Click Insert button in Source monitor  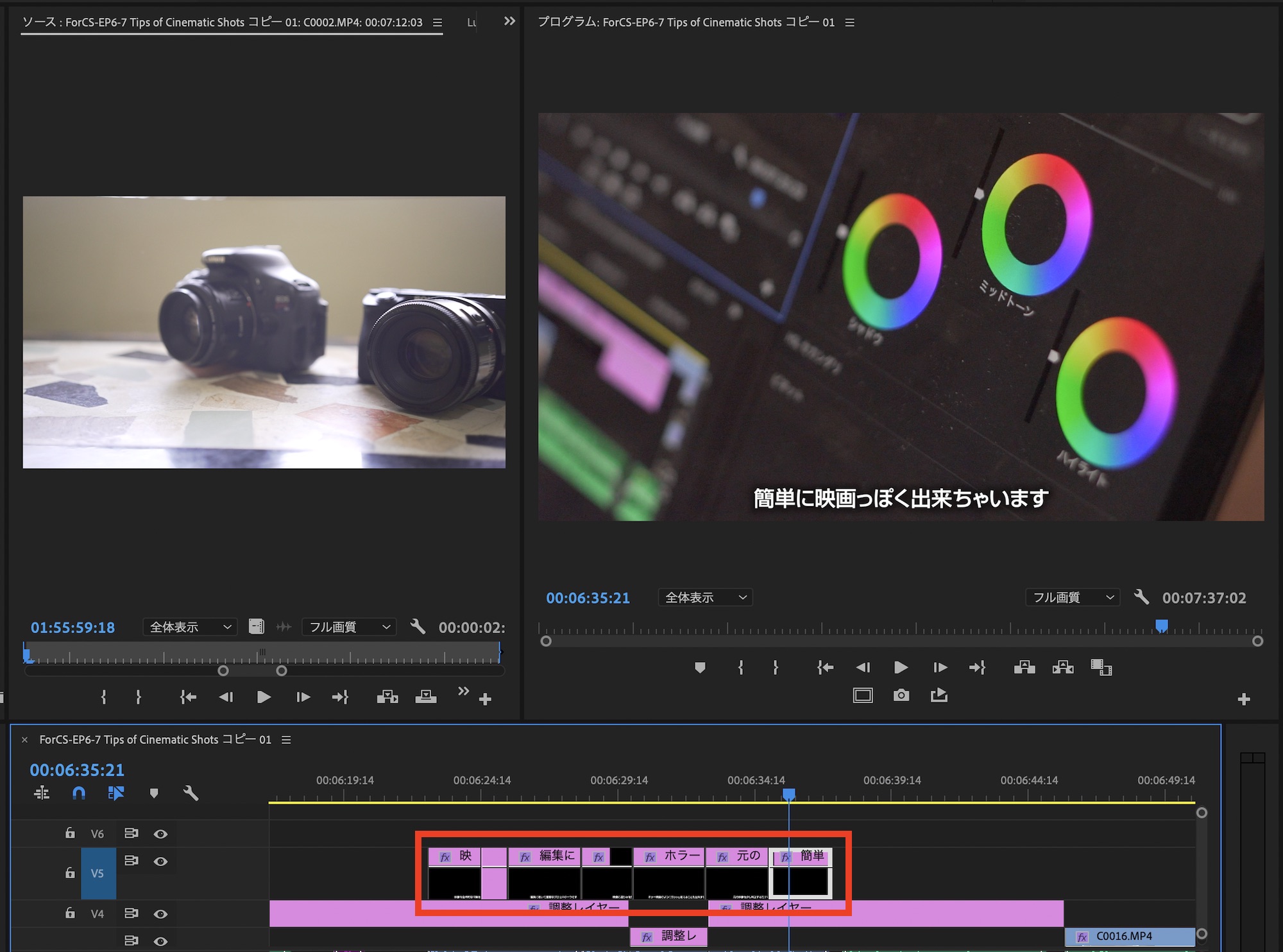tap(387, 697)
